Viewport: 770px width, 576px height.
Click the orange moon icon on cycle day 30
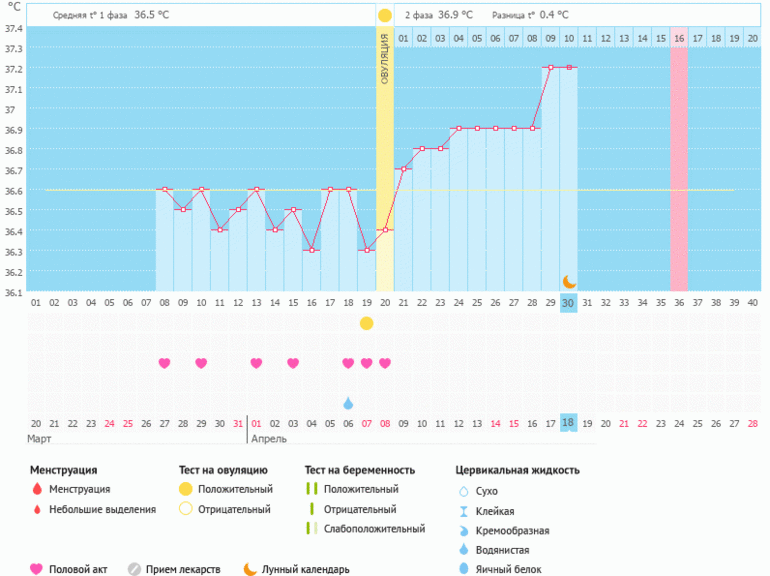tap(569, 282)
